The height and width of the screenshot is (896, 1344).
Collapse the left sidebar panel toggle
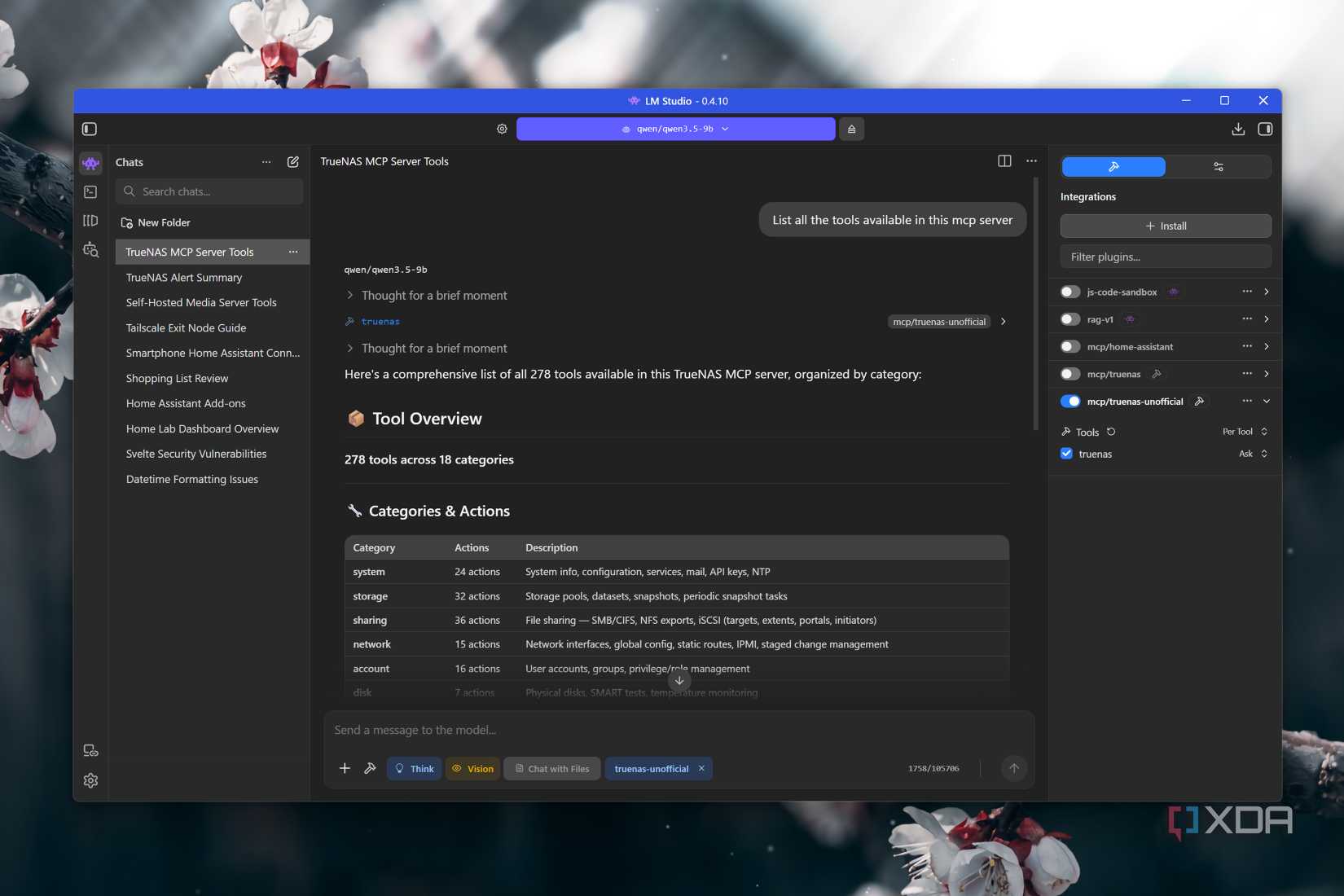pos(90,129)
